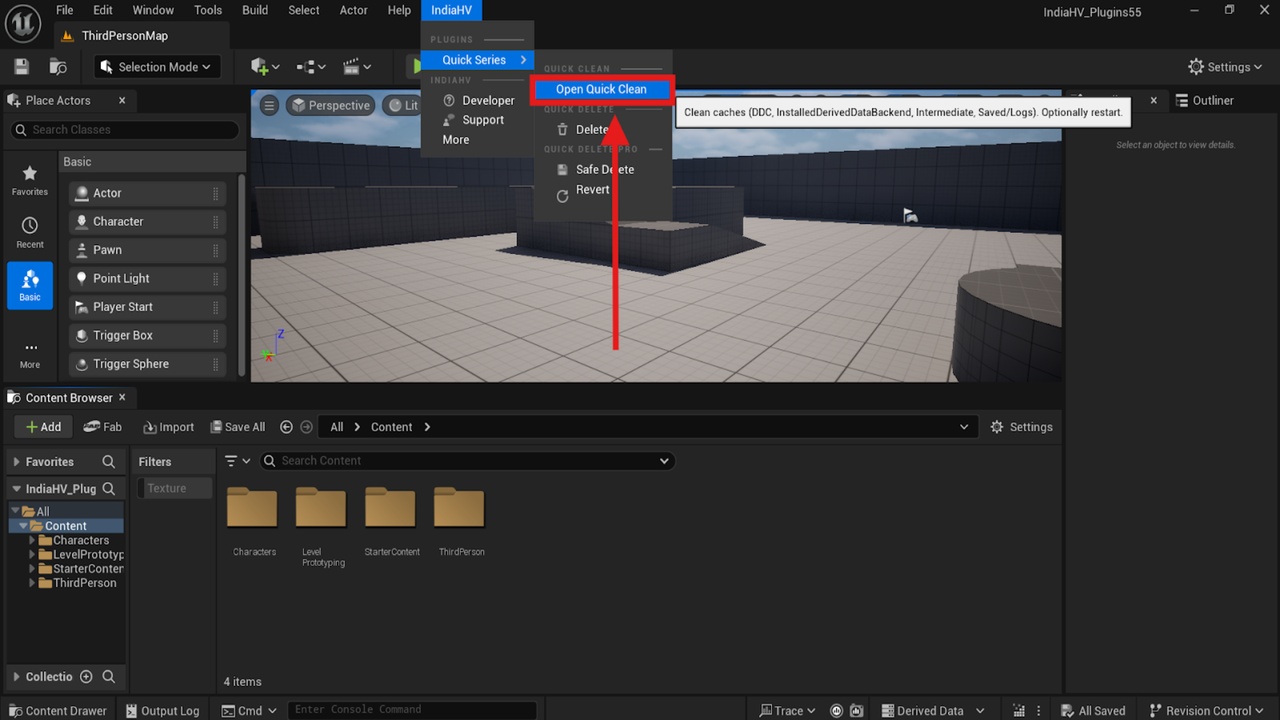Open the Window menu
This screenshot has height=720, width=1280.
pyautogui.click(x=153, y=10)
